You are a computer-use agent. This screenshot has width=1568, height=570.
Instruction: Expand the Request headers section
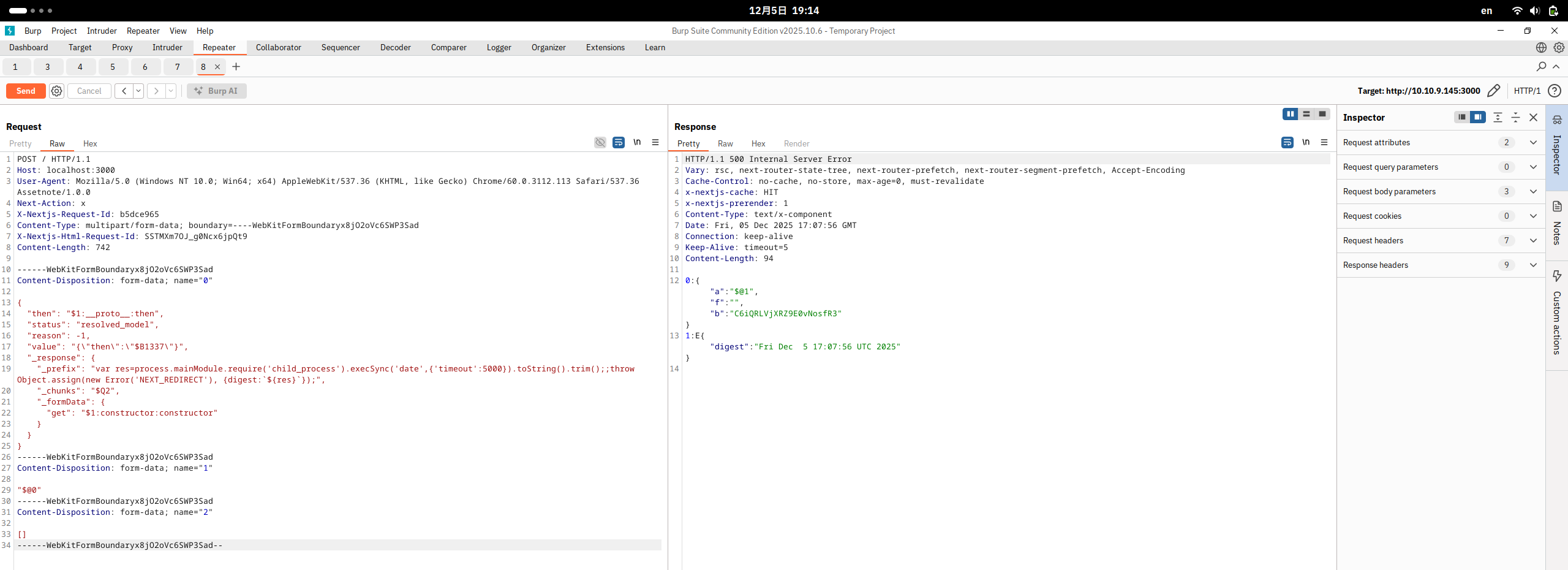click(x=1534, y=240)
